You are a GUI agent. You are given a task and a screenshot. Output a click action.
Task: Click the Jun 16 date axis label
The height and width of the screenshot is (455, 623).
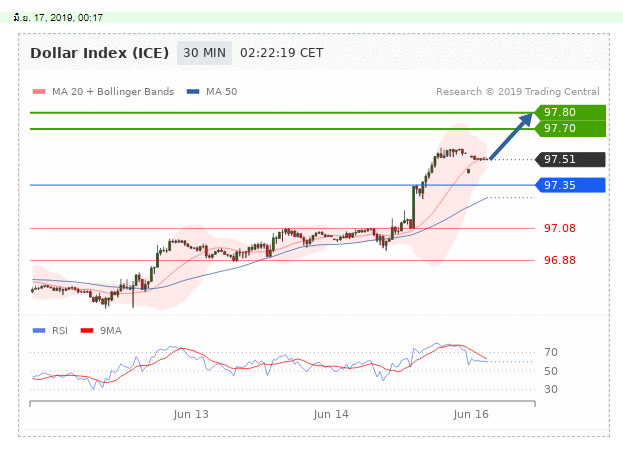[x=471, y=414]
